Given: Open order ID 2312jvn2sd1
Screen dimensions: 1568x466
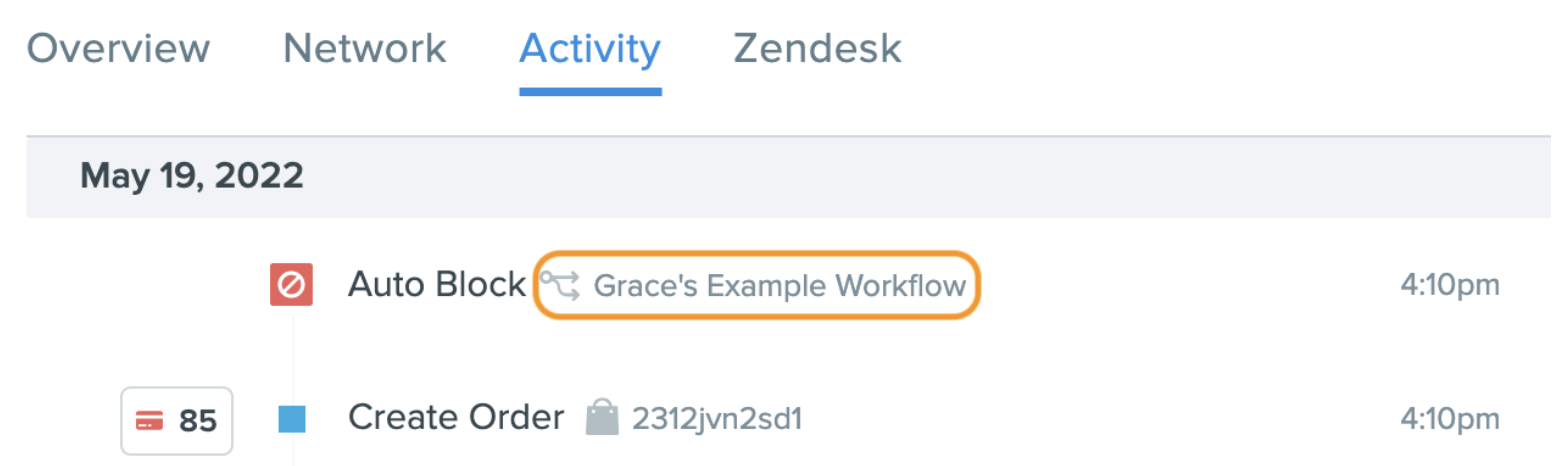Looking at the screenshot, I should [x=716, y=419].
